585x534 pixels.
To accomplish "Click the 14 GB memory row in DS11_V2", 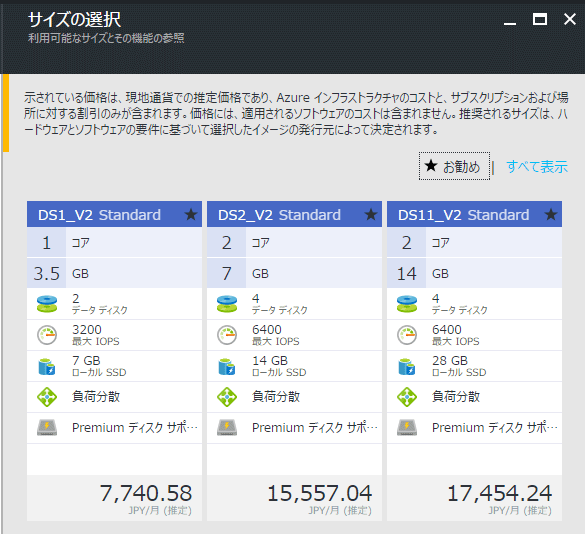I will tap(474, 274).
